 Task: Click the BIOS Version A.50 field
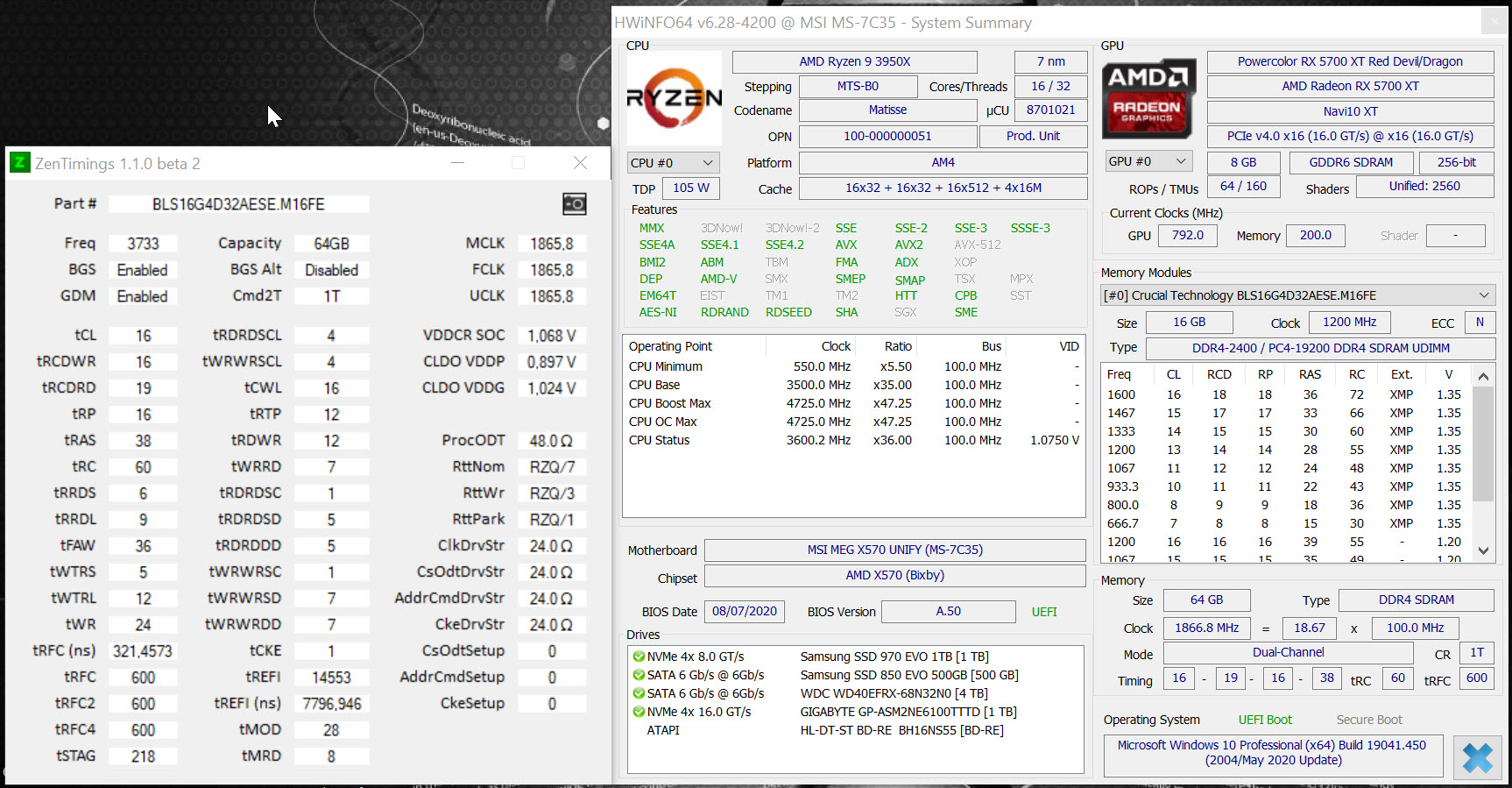pos(948,612)
